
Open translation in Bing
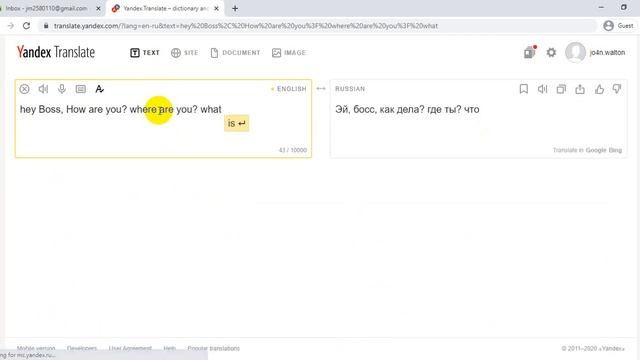point(615,150)
